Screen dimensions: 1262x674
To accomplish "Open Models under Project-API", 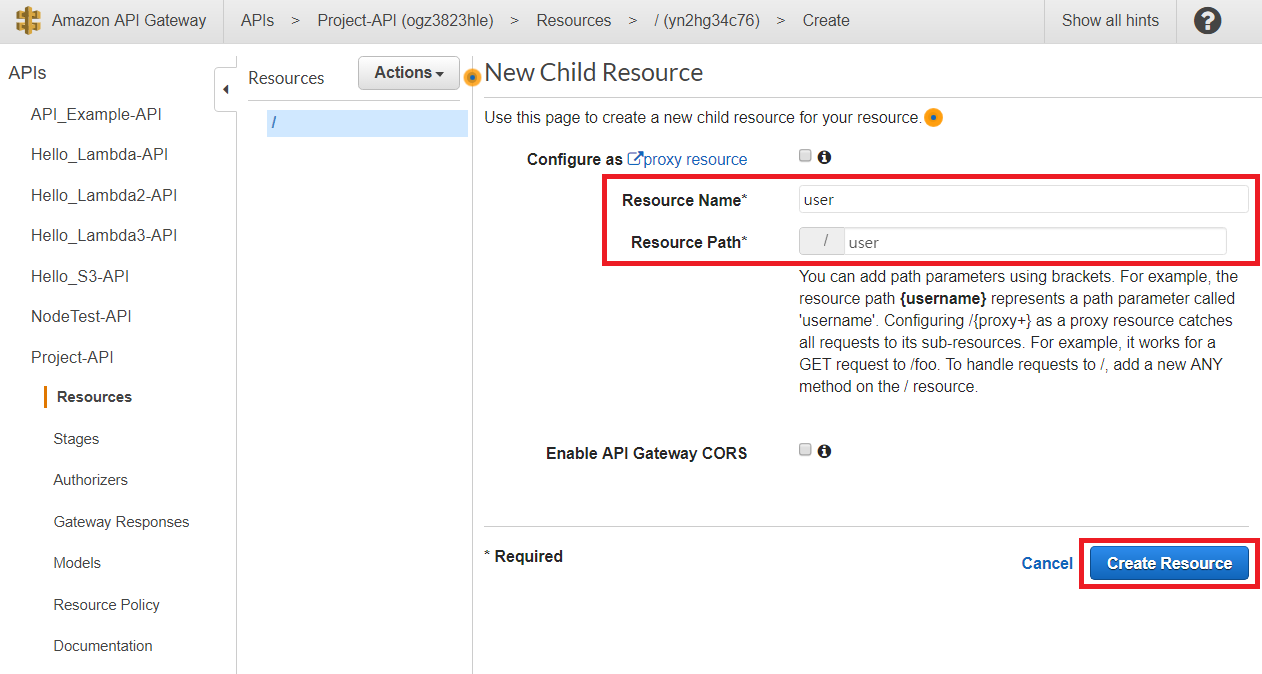I will [x=77, y=563].
